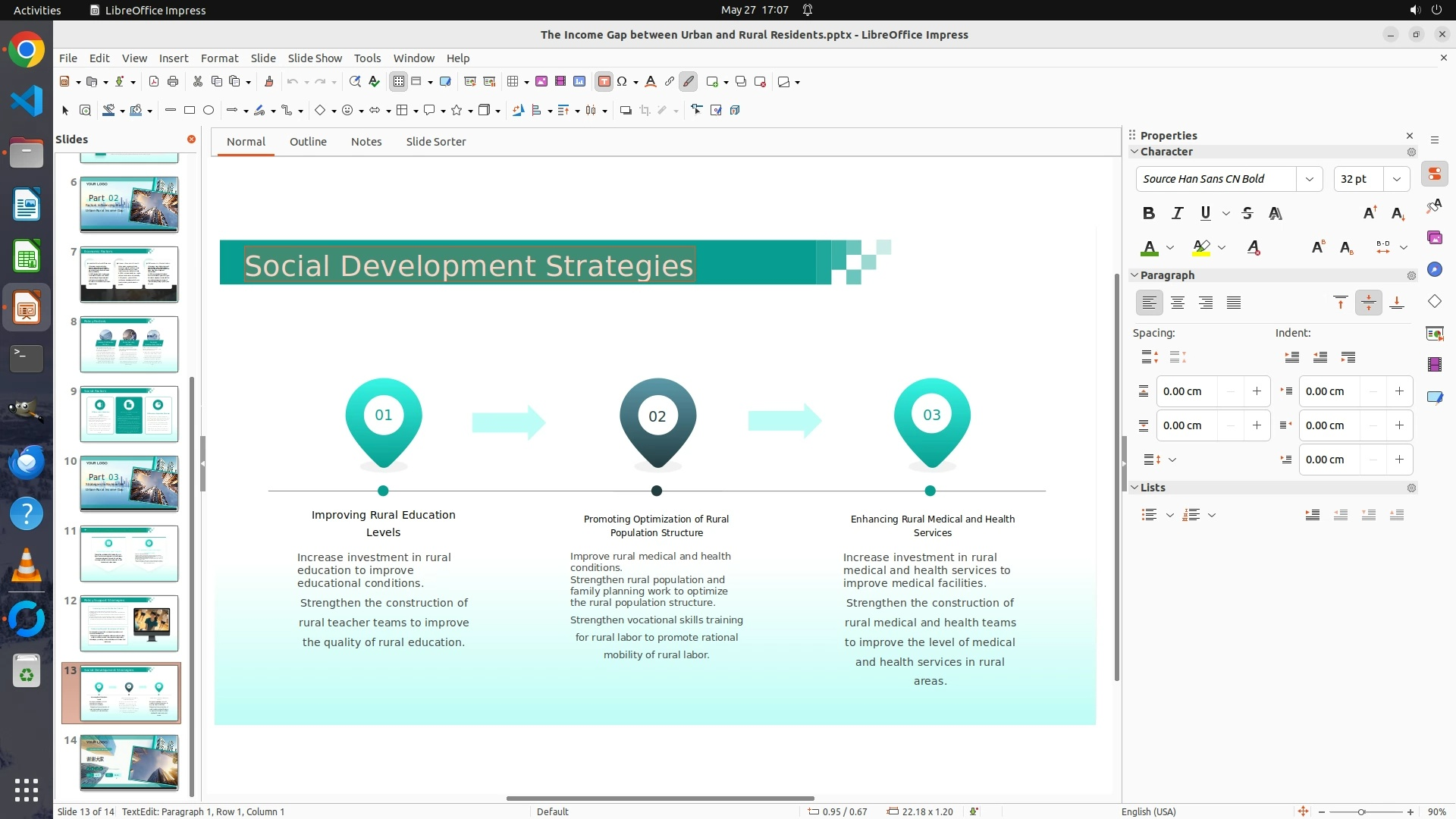This screenshot has height=819, width=1456.
Task: Select the Ellipse drawing tool
Action: pyautogui.click(x=209, y=111)
